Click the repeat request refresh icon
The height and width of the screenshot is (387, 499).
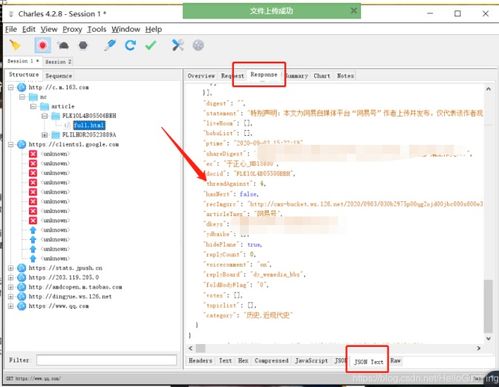tap(130, 45)
